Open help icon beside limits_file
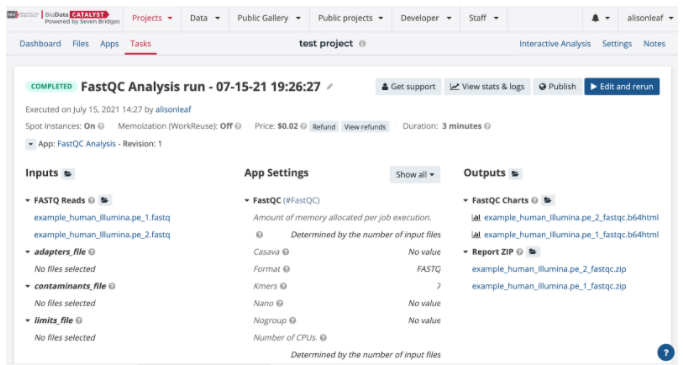The height and width of the screenshot is (365, 683). (79, 321)
